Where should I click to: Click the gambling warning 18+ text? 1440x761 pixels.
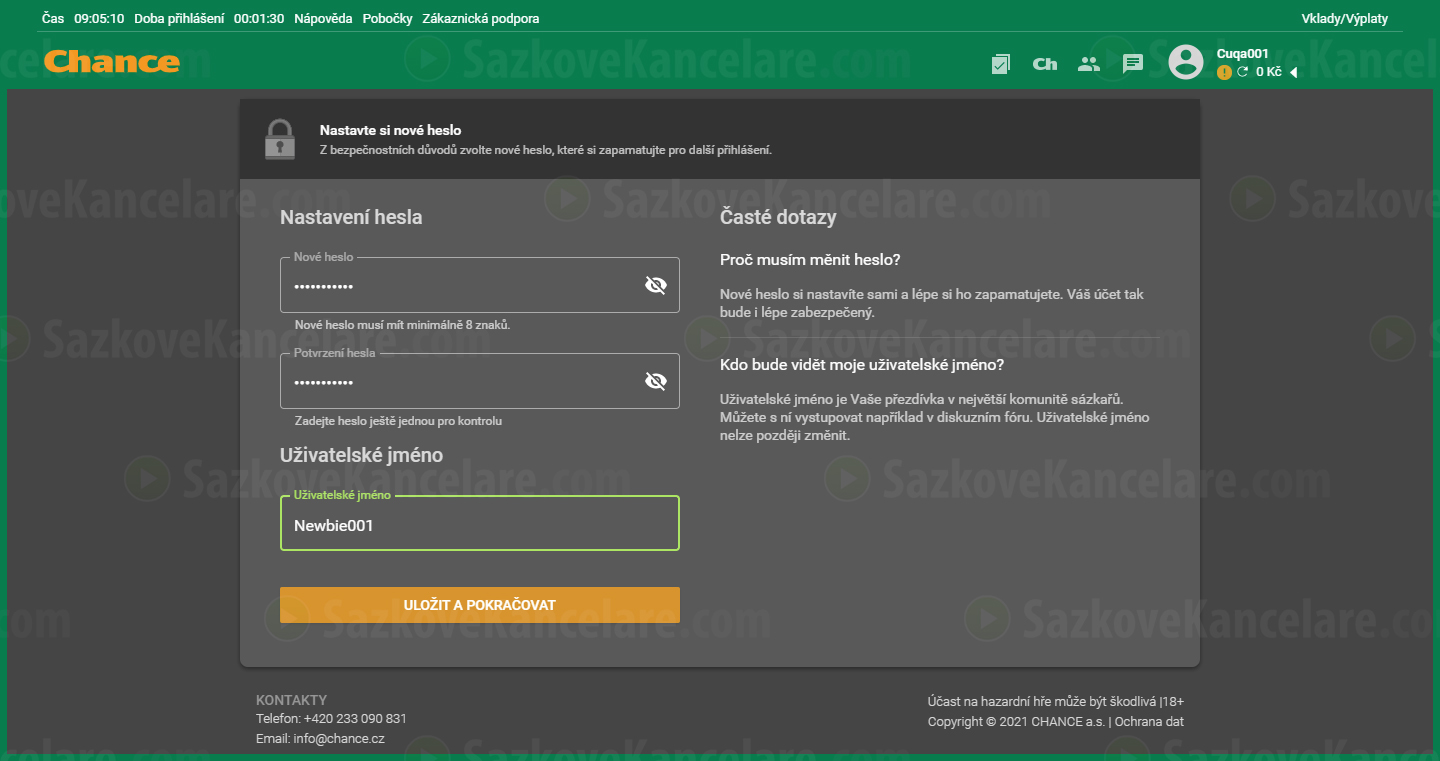tap(1056, 702)
